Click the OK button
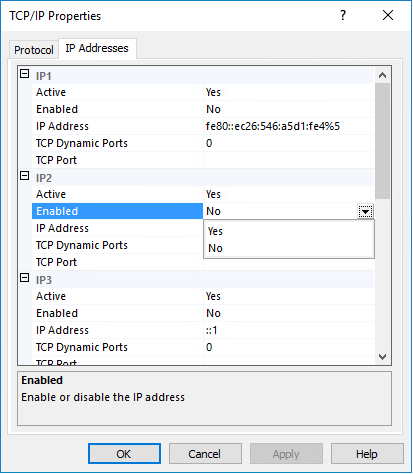Screen dimensions: 413x474 click(x=124, y=454)
